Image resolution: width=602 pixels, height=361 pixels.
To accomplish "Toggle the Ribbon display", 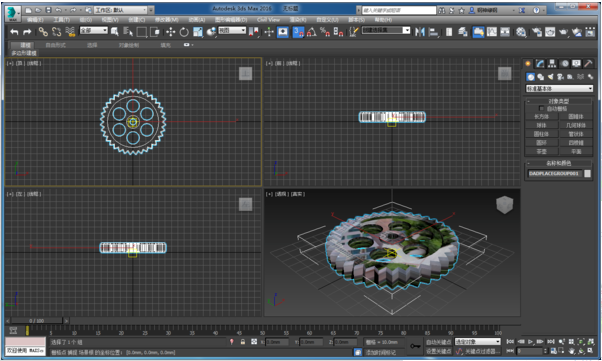I will pyautogui.click(x=478, y=32).
